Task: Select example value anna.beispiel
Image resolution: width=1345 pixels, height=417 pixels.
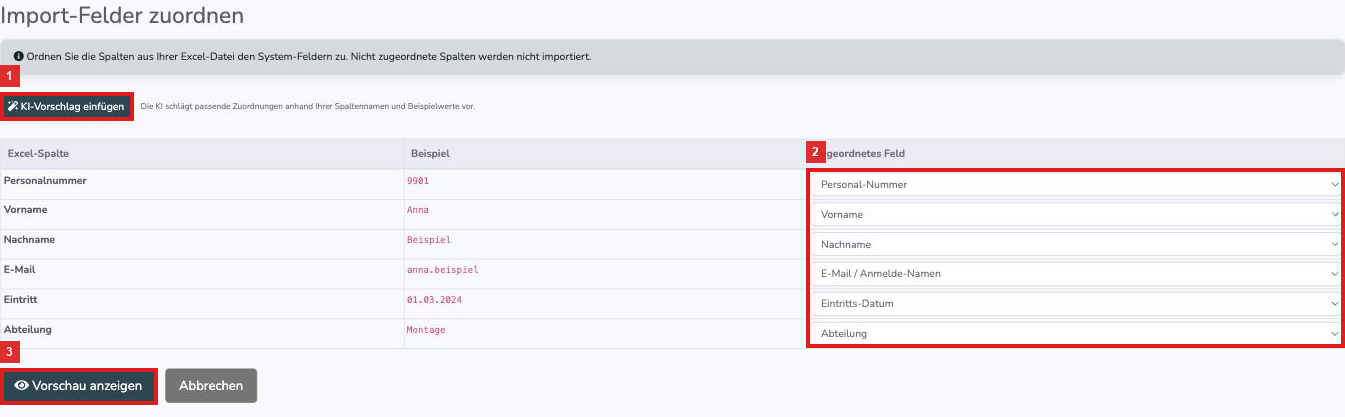Action: click(x=445, y=271)
